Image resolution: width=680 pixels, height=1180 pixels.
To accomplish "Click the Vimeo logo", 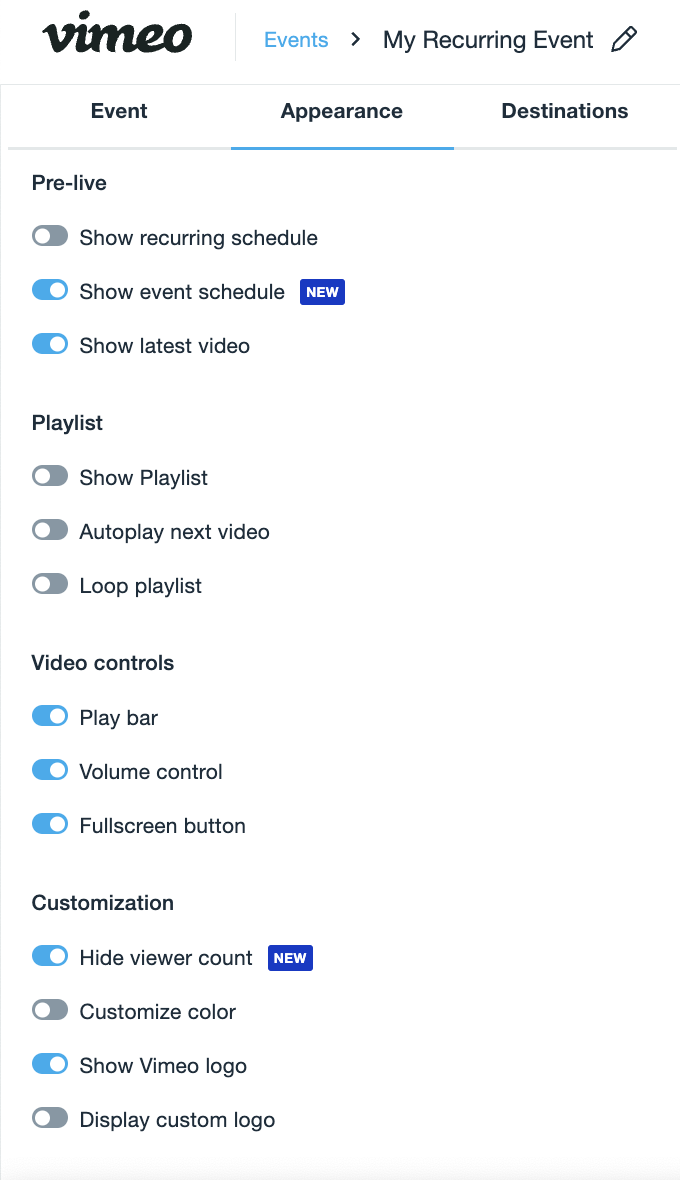I will pyautogui.click(x=117, y=34).
